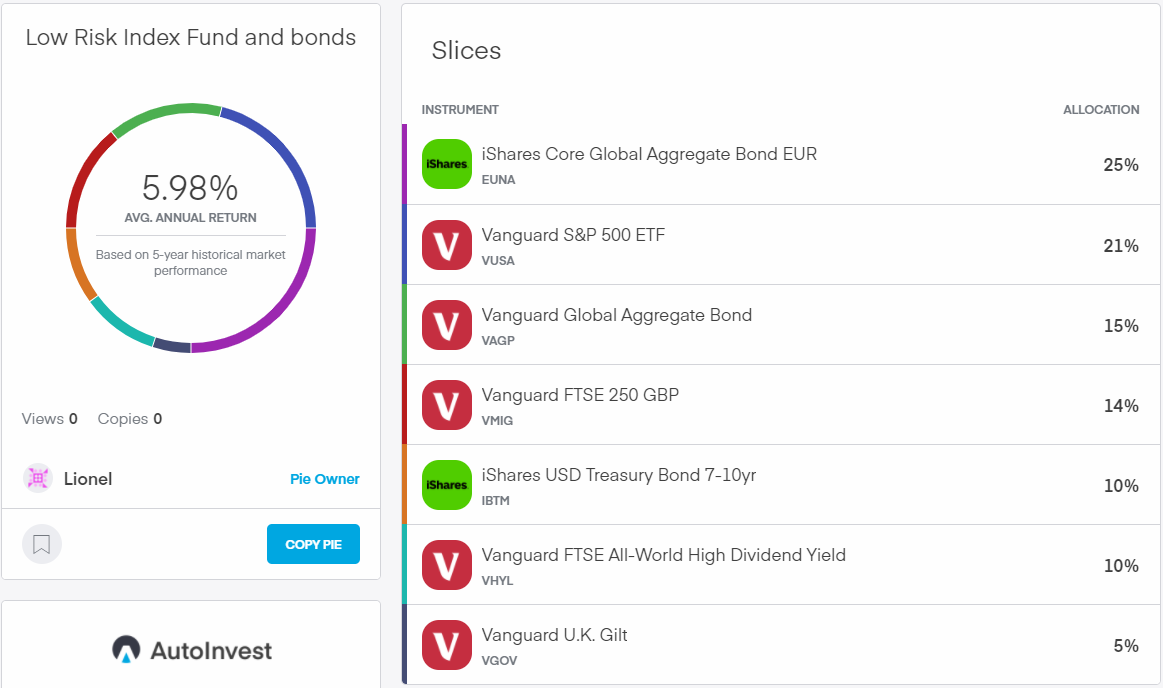Click the AutoInvest logo

pos(191,650)
